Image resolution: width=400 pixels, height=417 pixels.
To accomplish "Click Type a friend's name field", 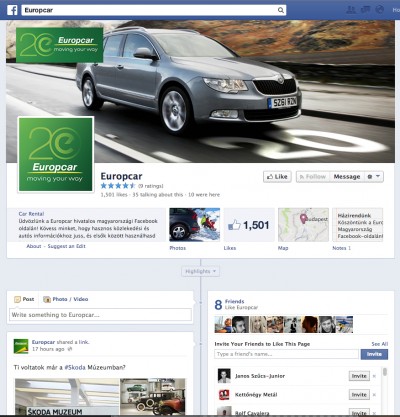I will 287,354.
